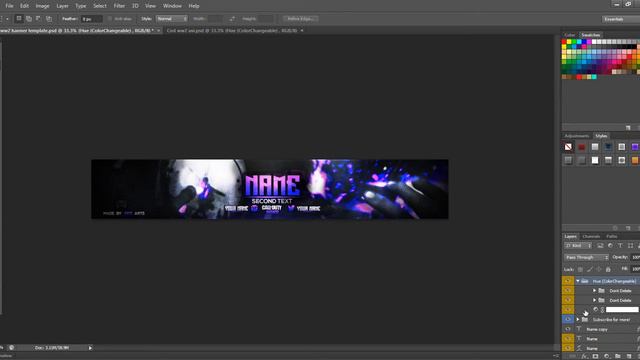640x360 pixels.
Task: Create new swatch icon in Swatches panel
Action: pos(628,128)
